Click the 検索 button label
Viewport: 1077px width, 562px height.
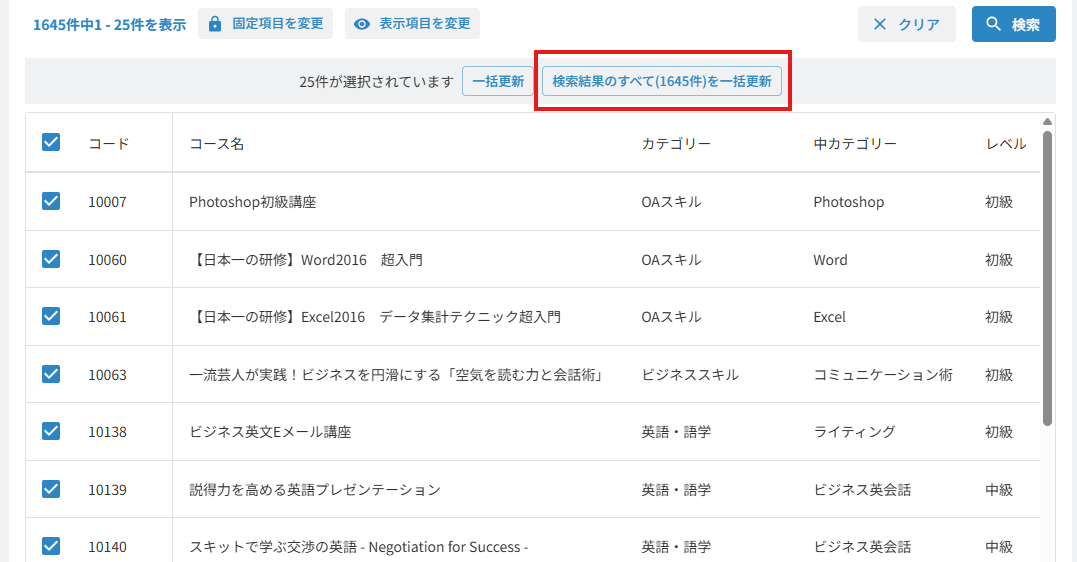point(1025,25)
